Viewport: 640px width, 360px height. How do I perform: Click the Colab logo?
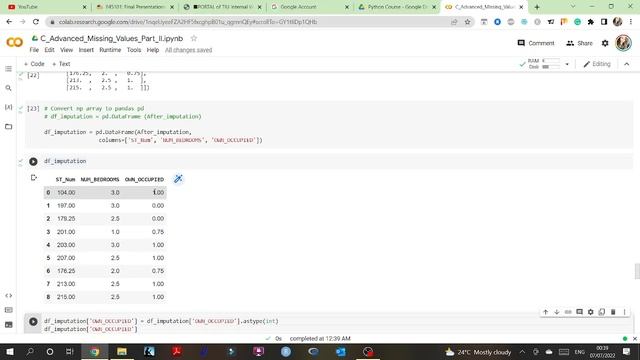pos(15,42)
